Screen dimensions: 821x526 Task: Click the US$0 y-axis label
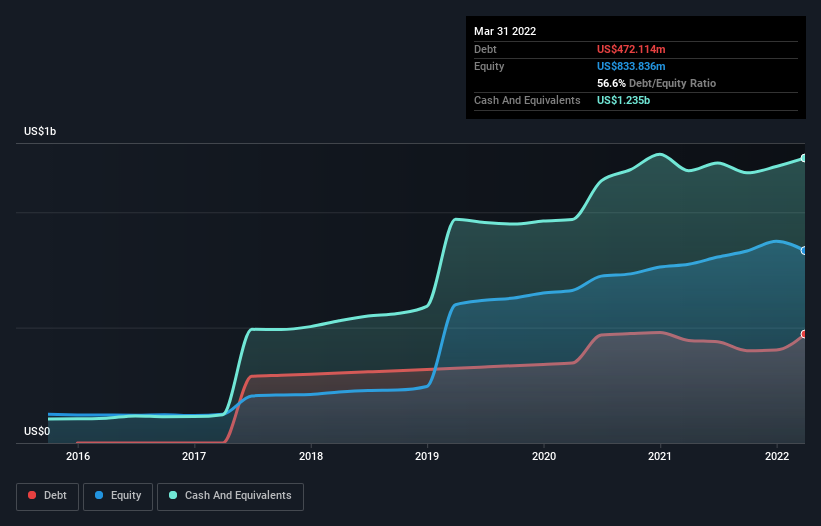(x=37, y=431)
